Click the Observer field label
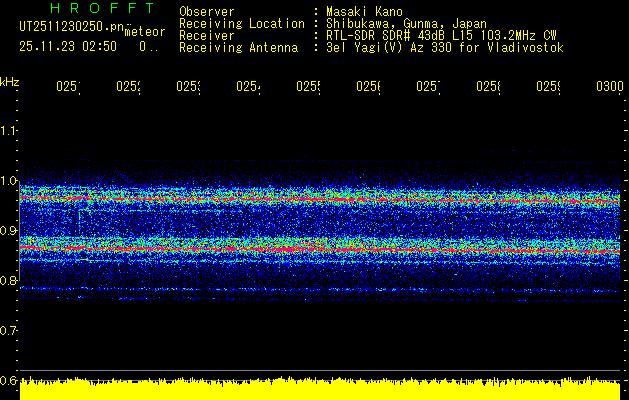 (207, 12)
